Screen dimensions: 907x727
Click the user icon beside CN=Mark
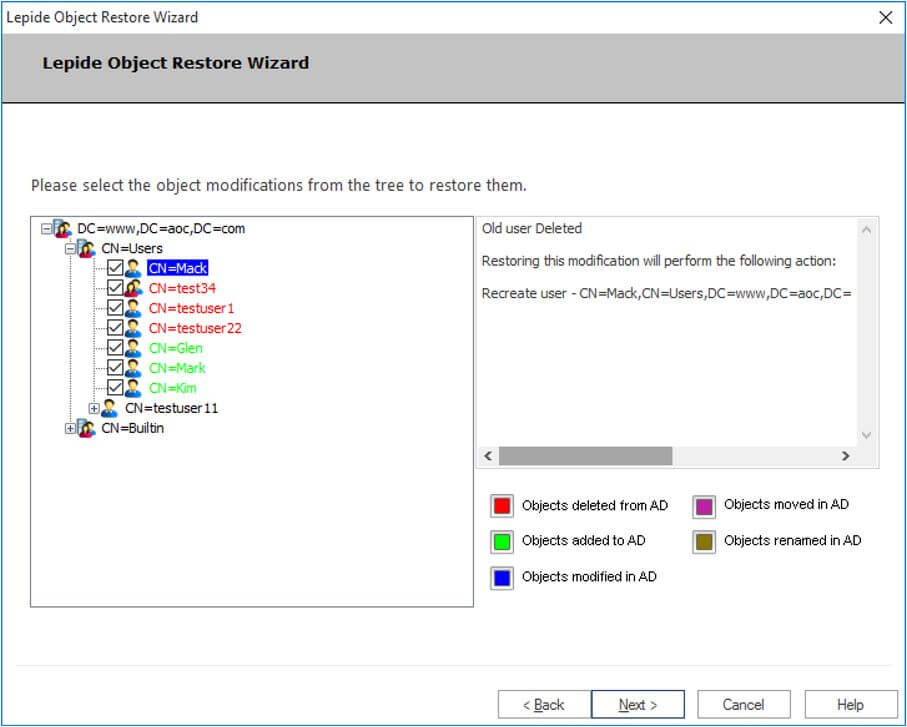coord(134,368)
